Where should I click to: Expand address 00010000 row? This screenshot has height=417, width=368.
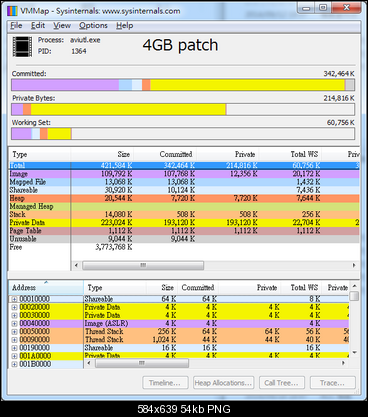coord(14,299)
